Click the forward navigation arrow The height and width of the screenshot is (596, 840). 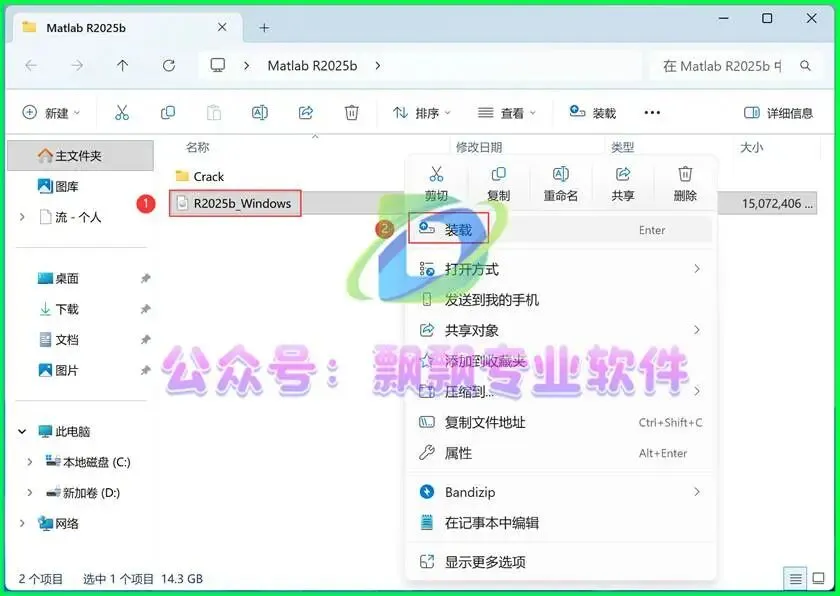[77, 65]
